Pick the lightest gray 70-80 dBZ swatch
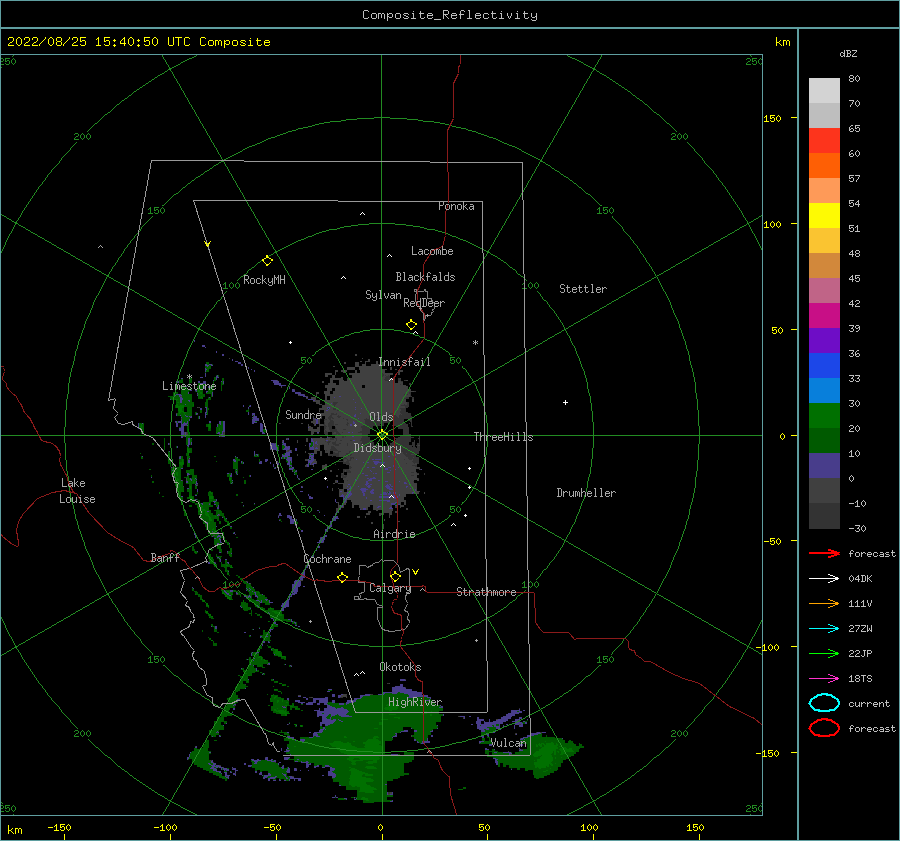 coord(824,91)
